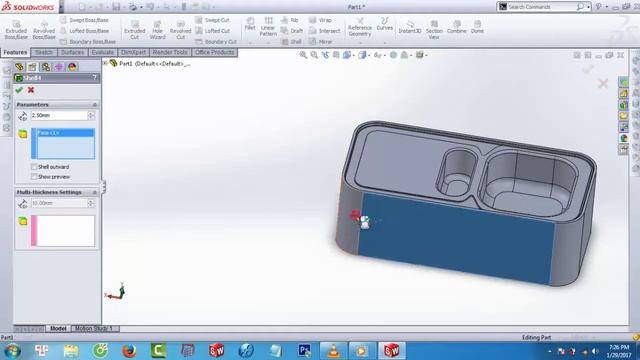Image resolution: width=640 pixels, height=360 pixels.
Task: Open the DisplayManager tab
Action: tap(72, 67)
